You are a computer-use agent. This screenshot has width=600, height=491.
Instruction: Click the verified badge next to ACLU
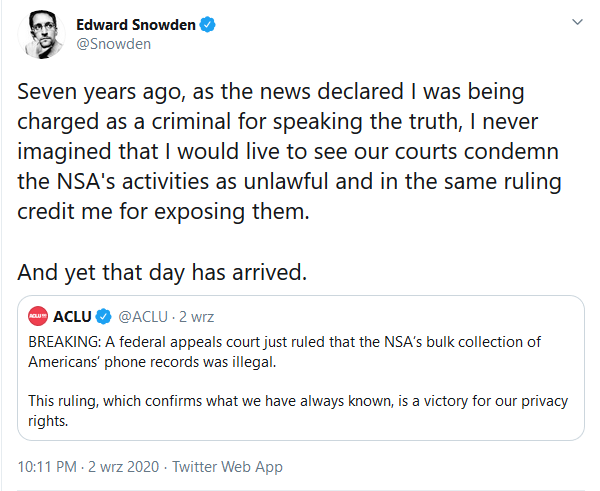pos(104,317)
